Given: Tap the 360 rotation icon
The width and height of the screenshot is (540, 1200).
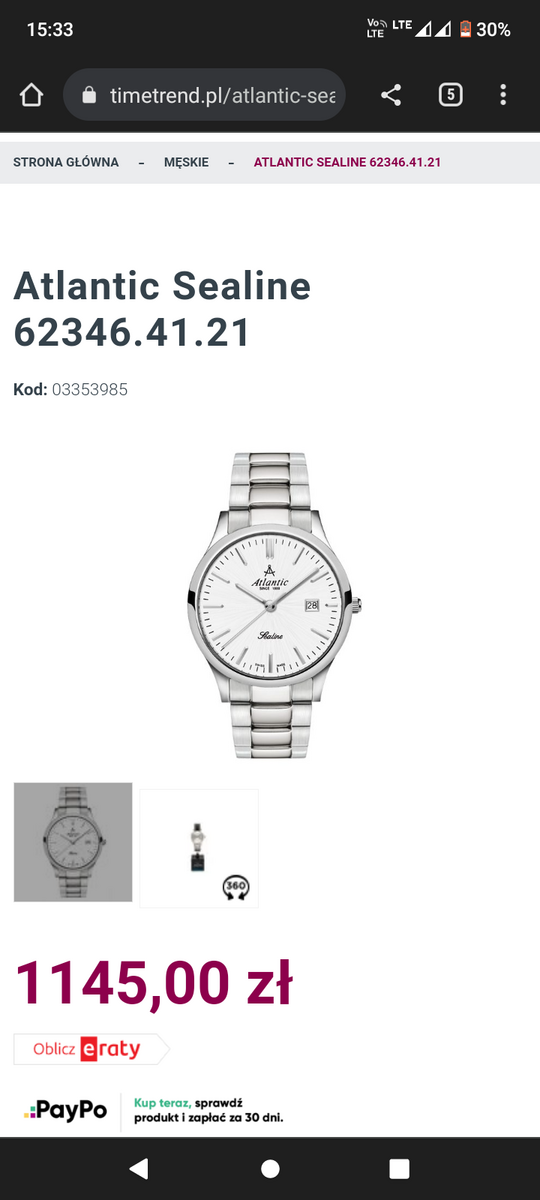Looking at the screenshot, I should [x=236, y=886].
